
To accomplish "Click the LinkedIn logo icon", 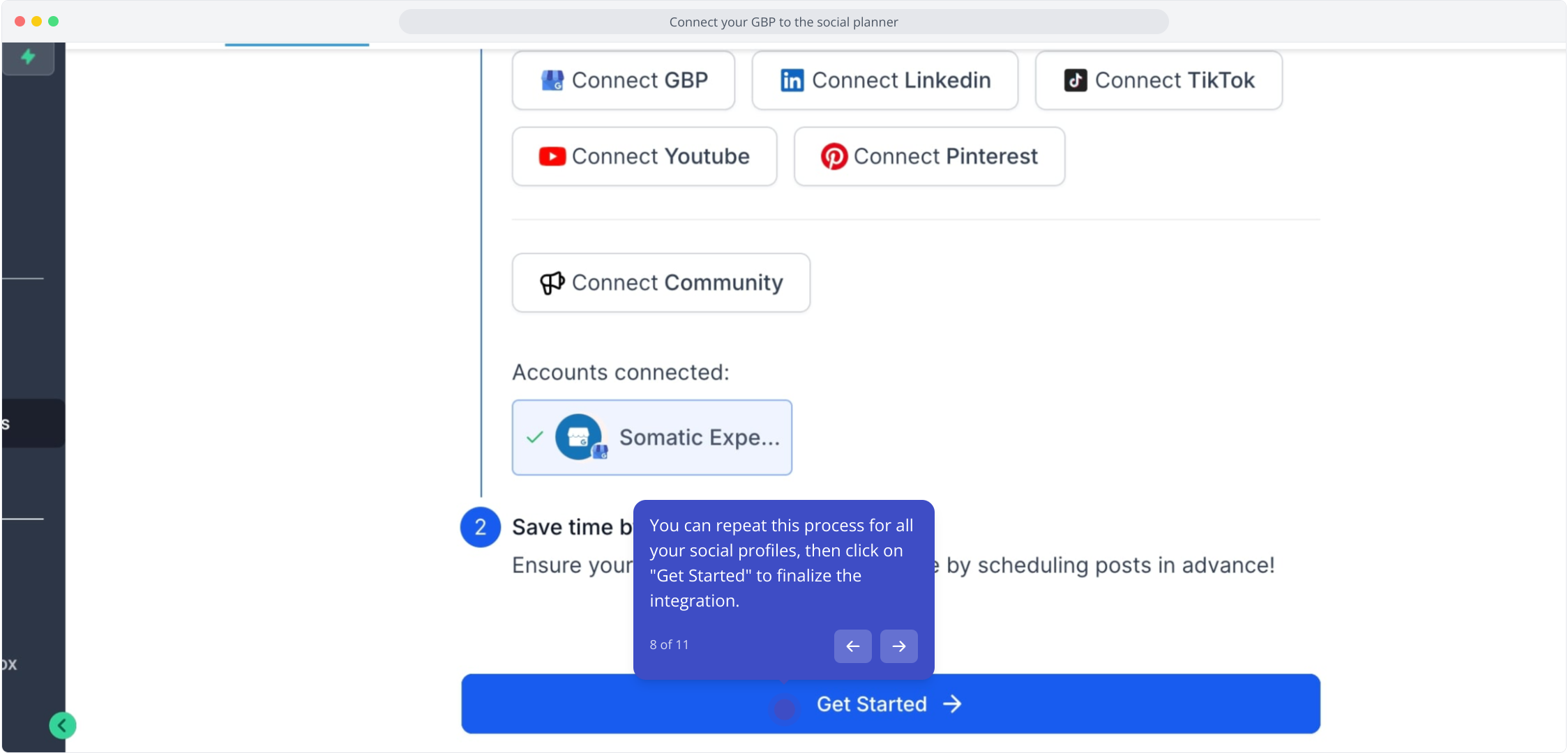I will pos(792,80).
